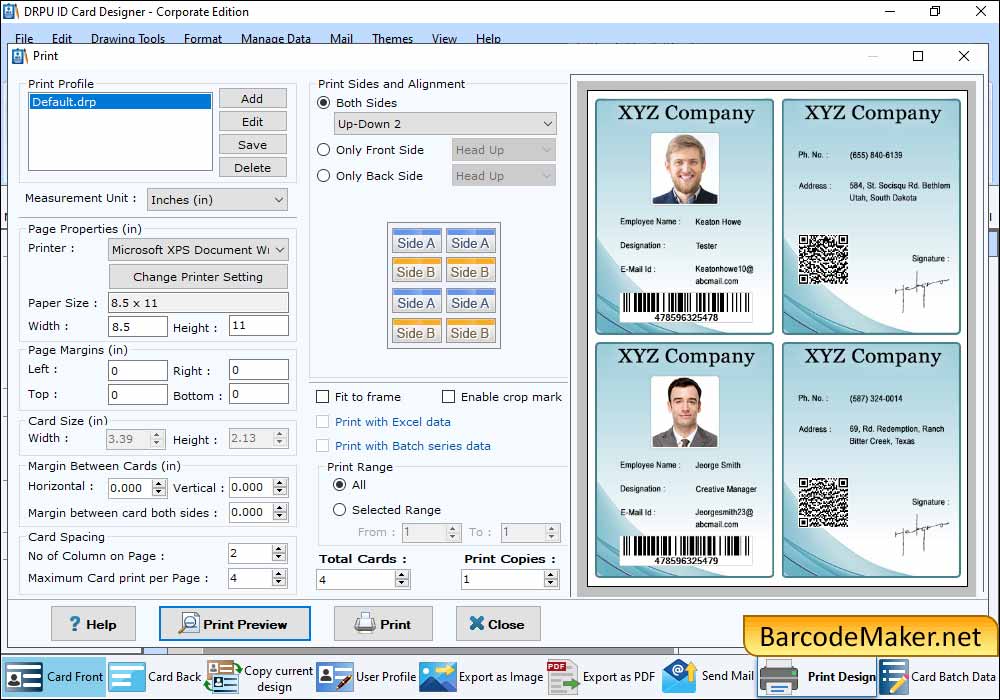Click Copy current design icon

pos(223,677)
